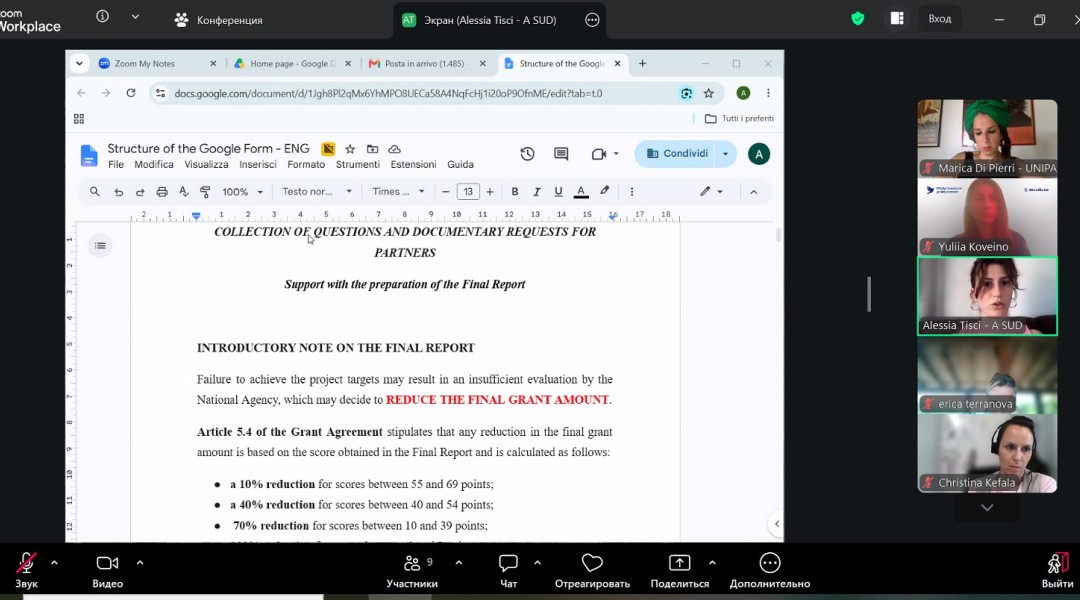
Task: Select the paint format roller icon
Action: [x=205, y=192]
